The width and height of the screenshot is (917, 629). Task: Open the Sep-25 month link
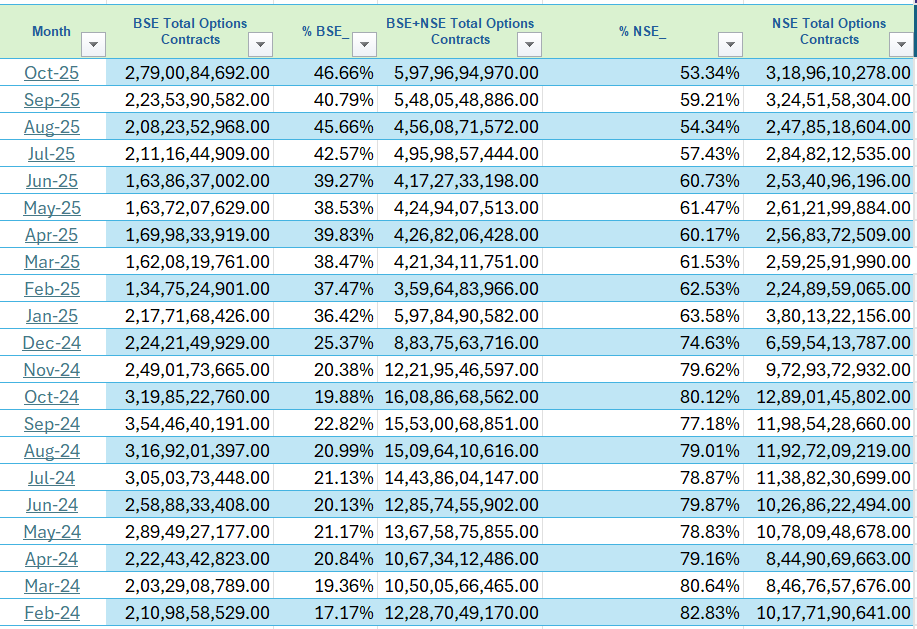51,99
